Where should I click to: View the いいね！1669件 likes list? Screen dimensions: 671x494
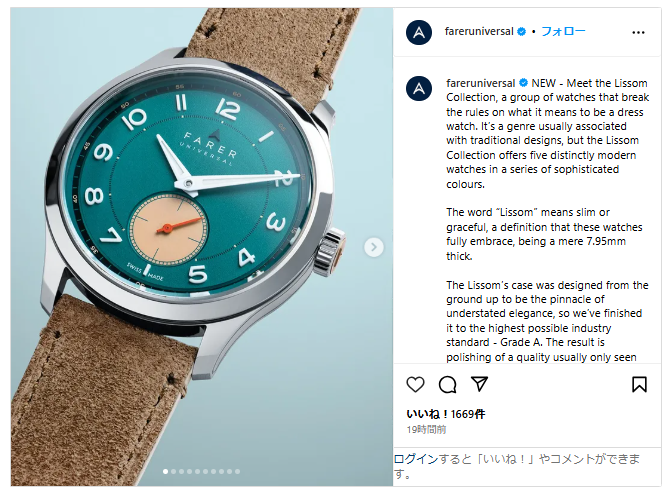(x=445, y=414)
